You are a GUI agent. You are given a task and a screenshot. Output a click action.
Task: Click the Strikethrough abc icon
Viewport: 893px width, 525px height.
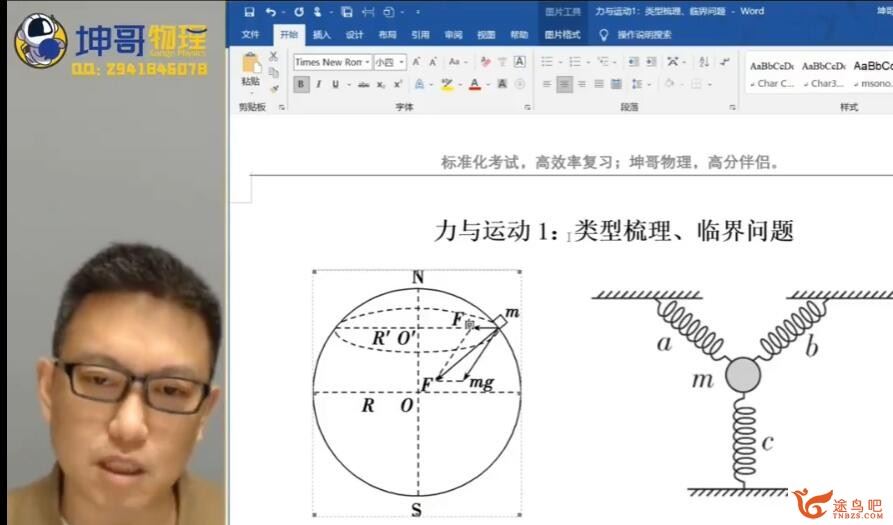pos(363,84)
